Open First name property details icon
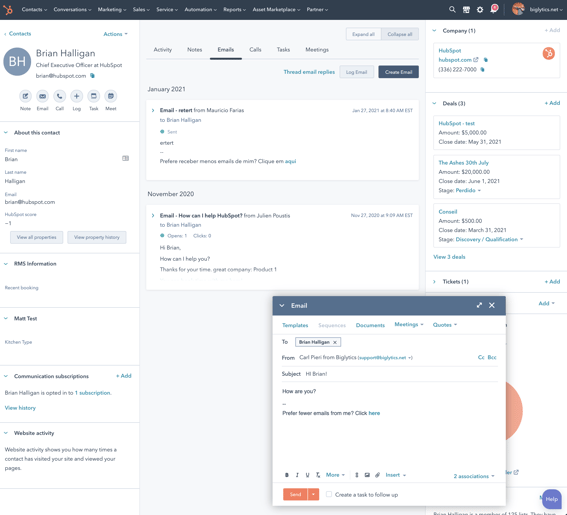567x515 pixels. tap(125, 158)
